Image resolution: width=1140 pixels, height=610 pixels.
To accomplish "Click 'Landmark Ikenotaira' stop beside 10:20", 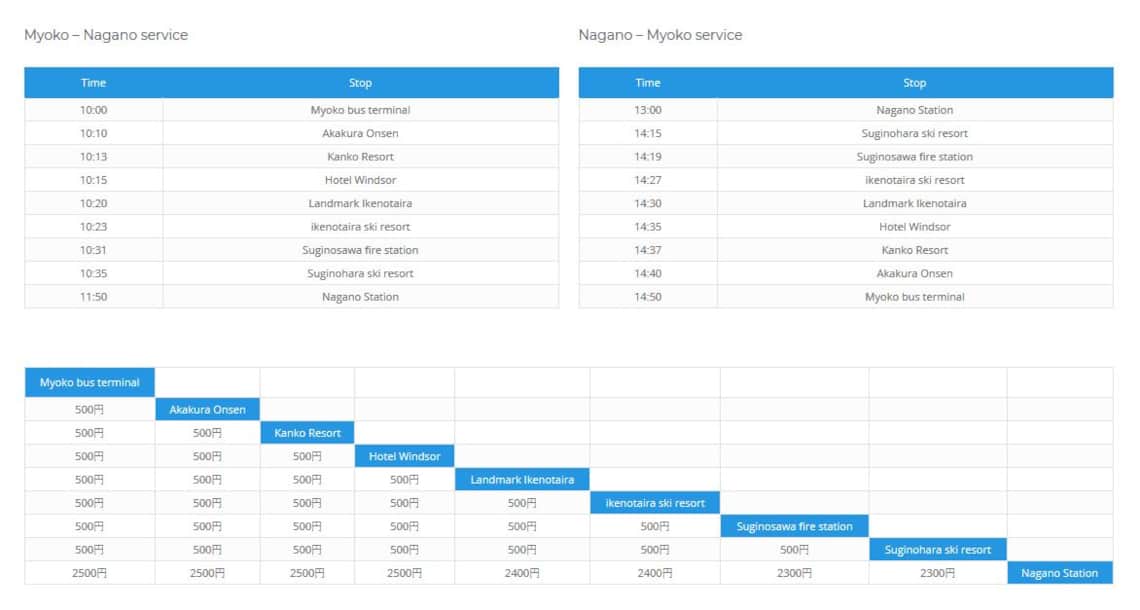I will [x=361, y=203].
